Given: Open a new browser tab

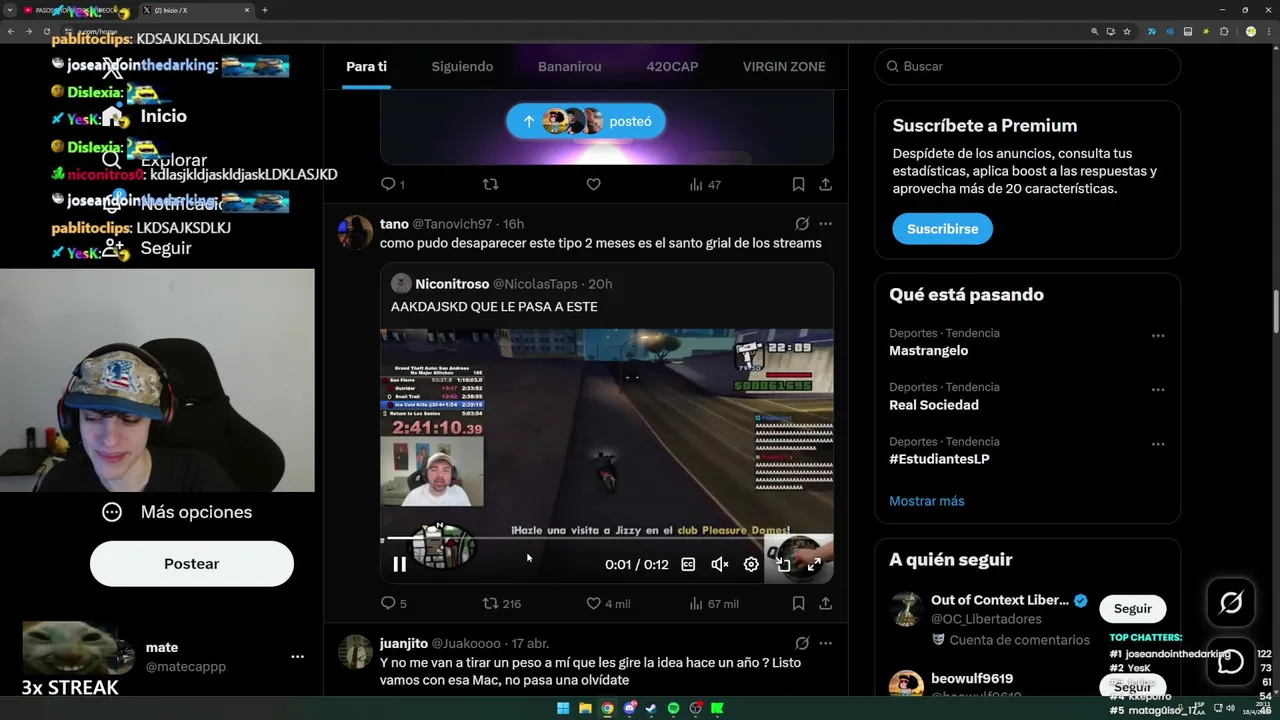Looking at the screenshot, I should click(x=264, y=10).
